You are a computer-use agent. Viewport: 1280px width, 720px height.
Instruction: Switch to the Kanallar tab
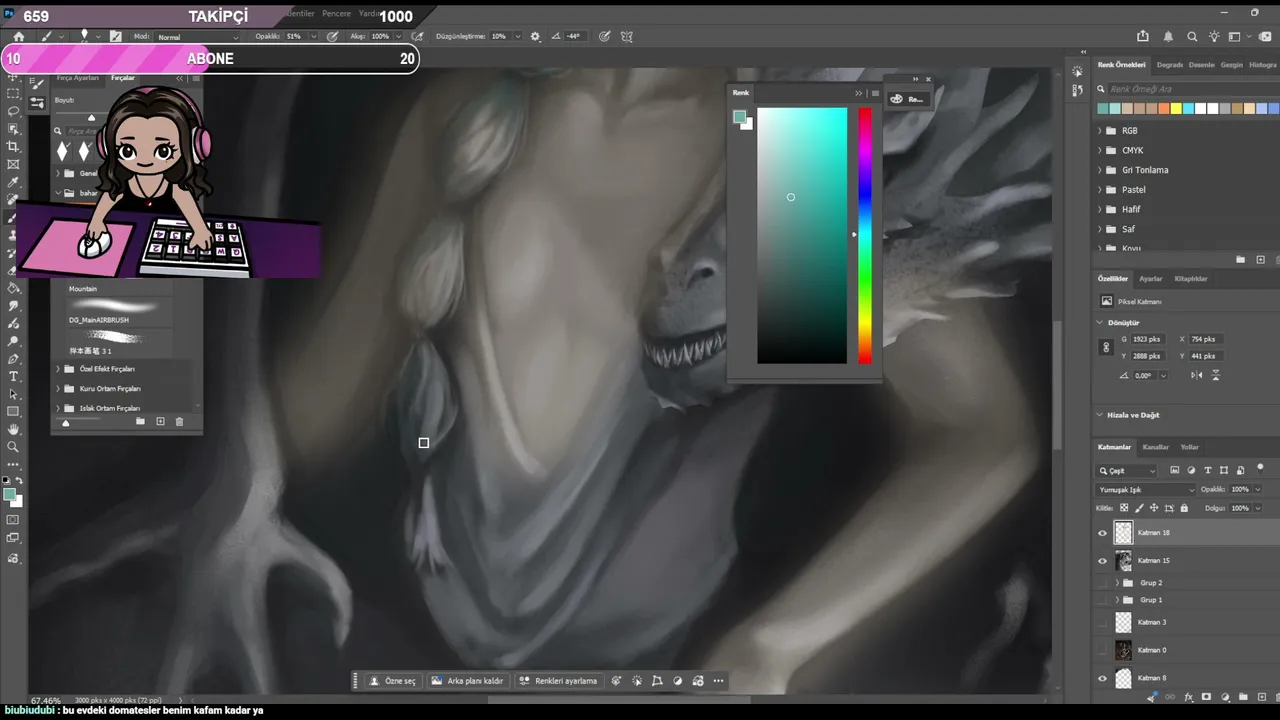(1155, 447)
